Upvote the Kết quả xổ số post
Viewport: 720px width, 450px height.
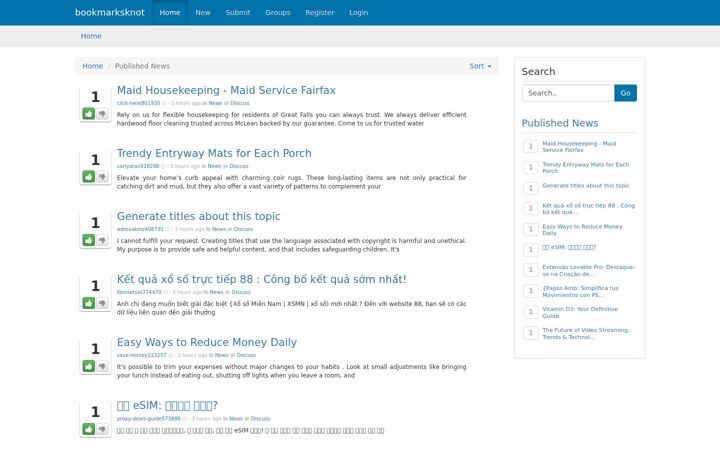[x=89, y=303]
